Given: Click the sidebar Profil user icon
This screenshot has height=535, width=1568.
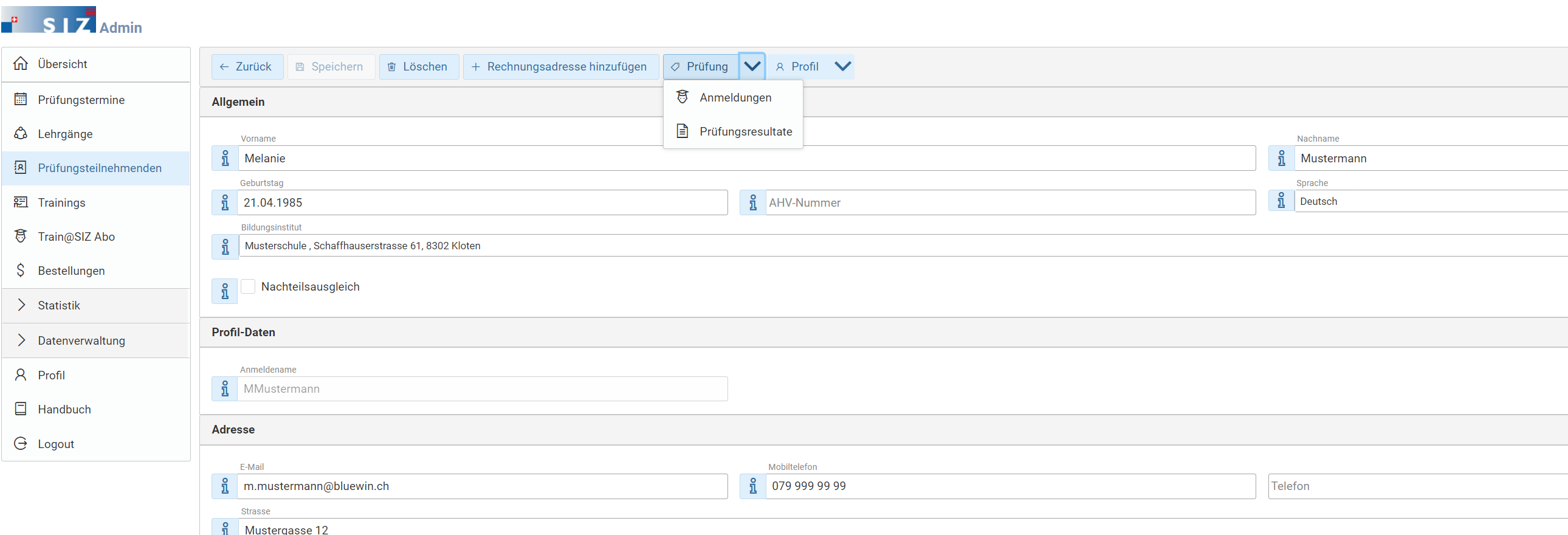Looking at the screenshot, I should 21,375.
